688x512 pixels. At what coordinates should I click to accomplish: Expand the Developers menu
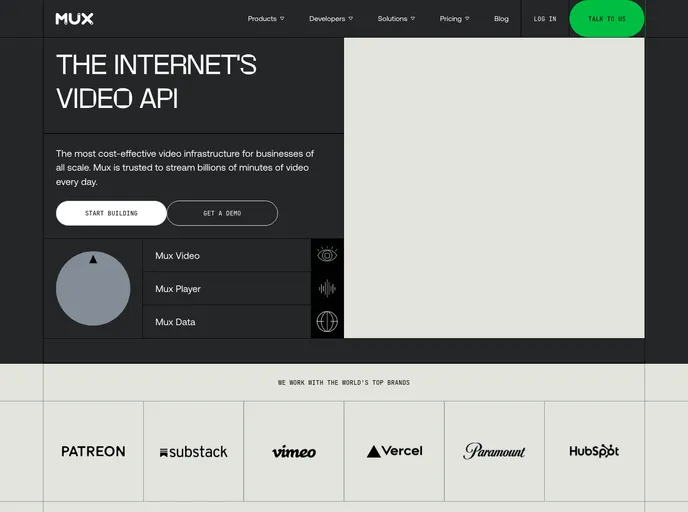pyautogui.click(x=331, y=19)
